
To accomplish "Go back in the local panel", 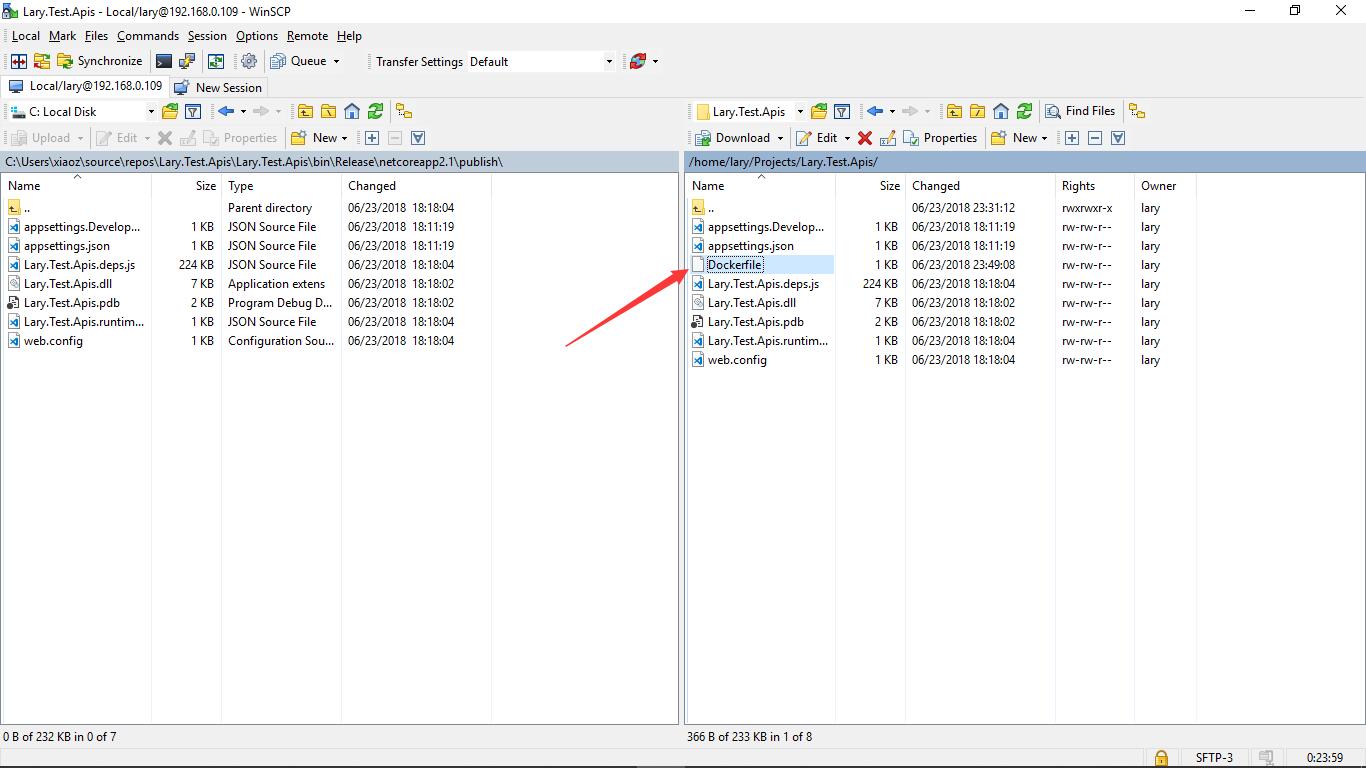I will tap(226, 111).
